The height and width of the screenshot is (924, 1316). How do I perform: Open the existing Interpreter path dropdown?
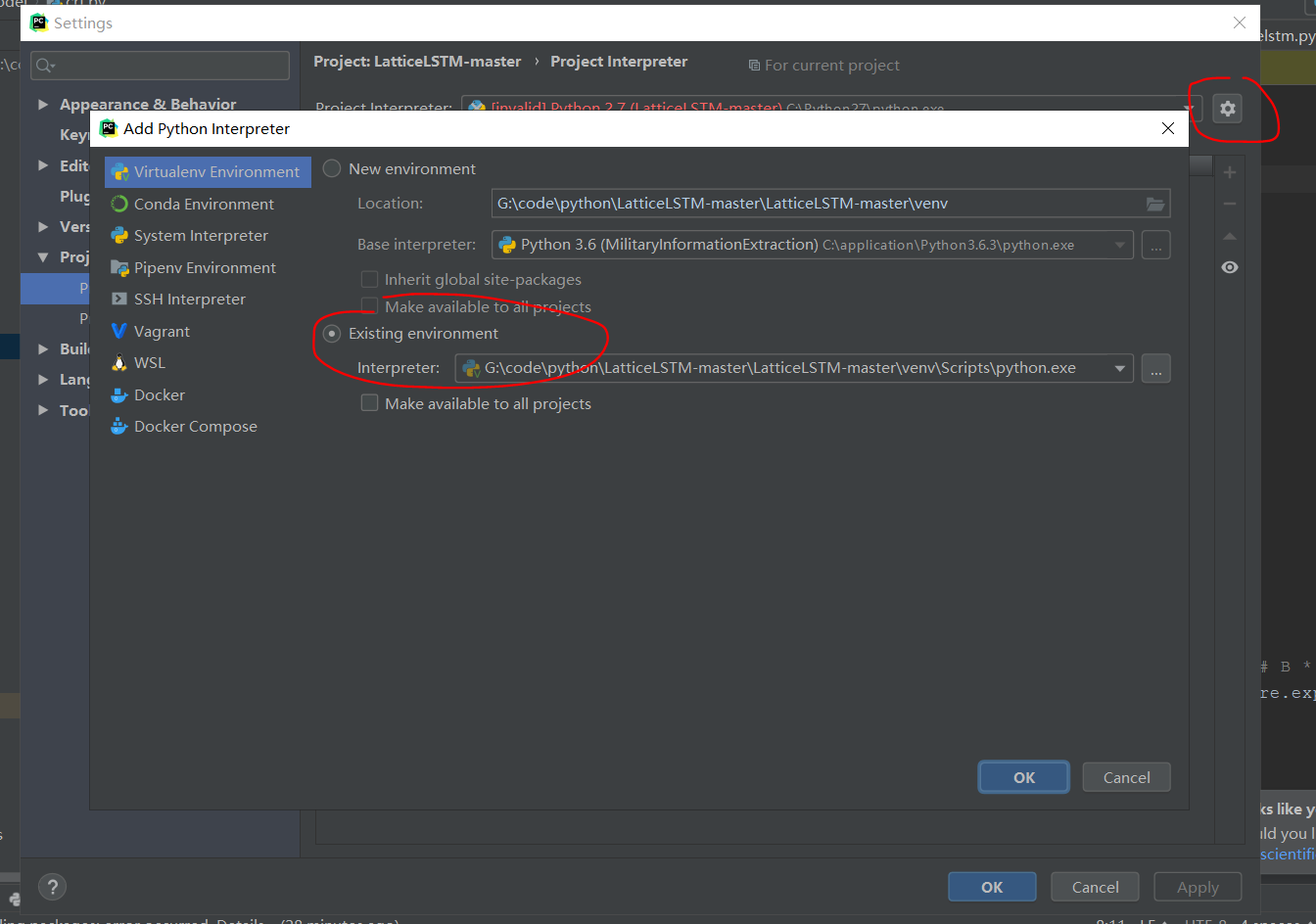1120,369
